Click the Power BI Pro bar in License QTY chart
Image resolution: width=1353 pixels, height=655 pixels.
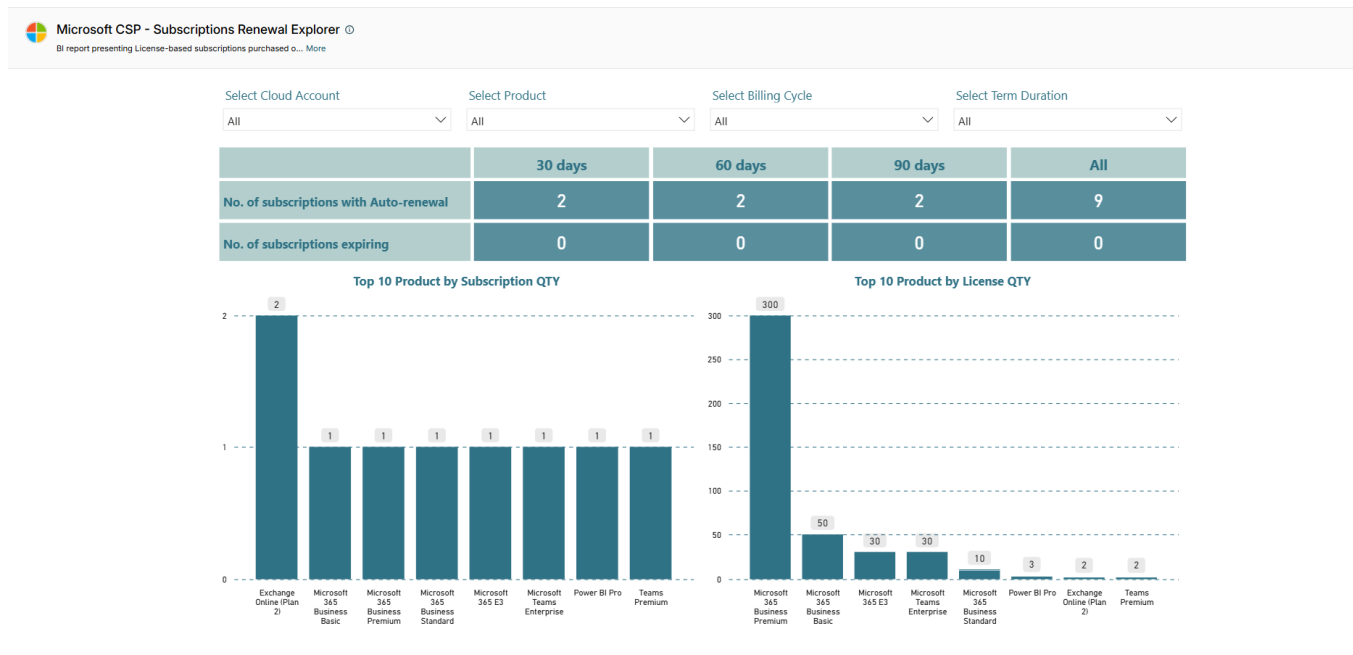coord(1033,576)
